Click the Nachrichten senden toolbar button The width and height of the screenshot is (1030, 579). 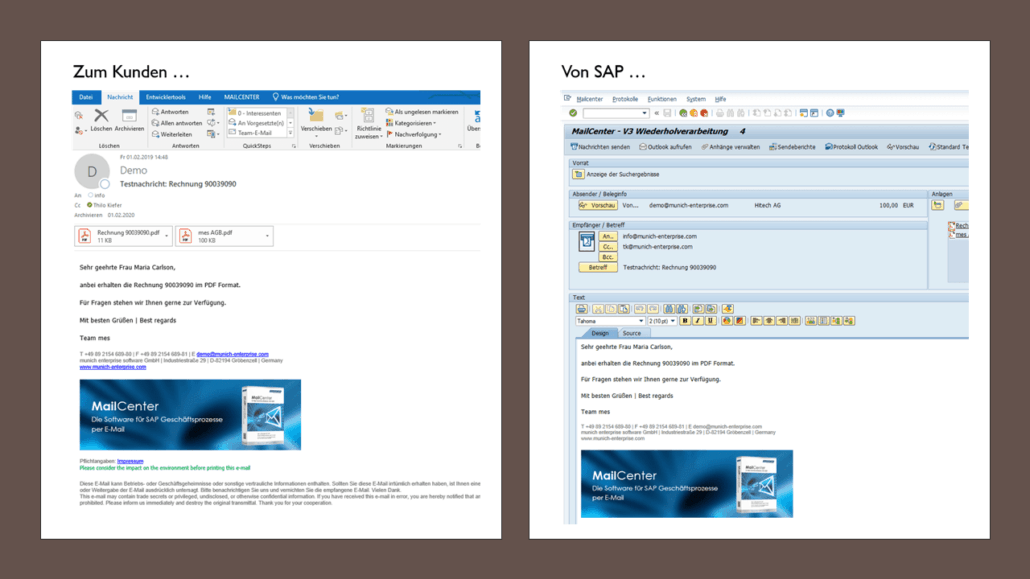pos(600,147)
